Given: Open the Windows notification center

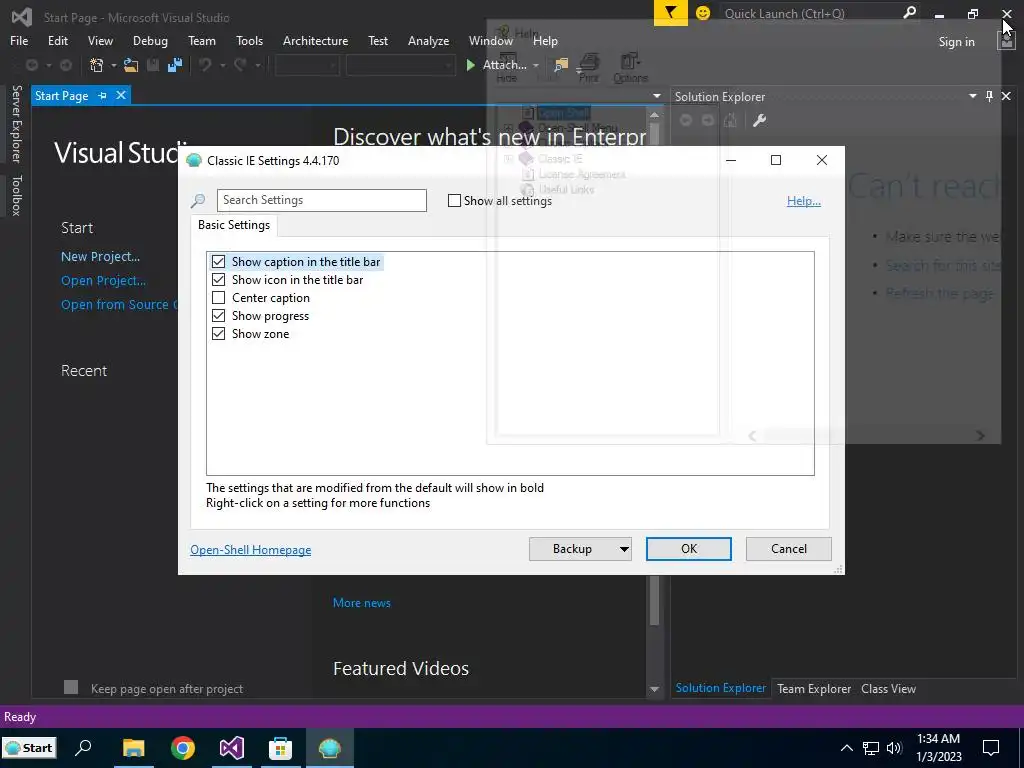Looking at the screenshot, I should pos(991,748).
